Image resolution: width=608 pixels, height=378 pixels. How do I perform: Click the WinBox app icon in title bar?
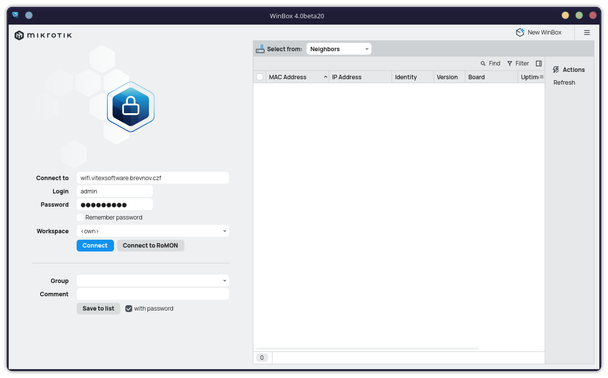[x=15, y=15]
